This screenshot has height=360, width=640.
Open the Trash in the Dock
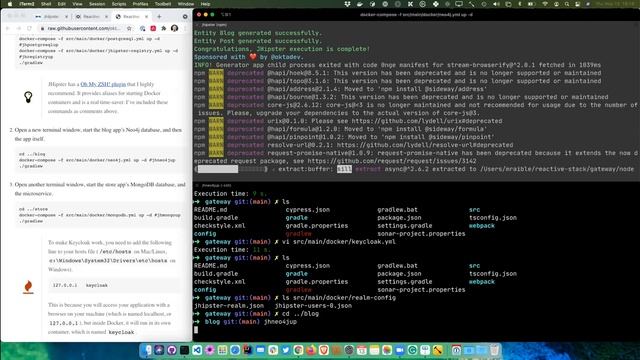point(494,350)
